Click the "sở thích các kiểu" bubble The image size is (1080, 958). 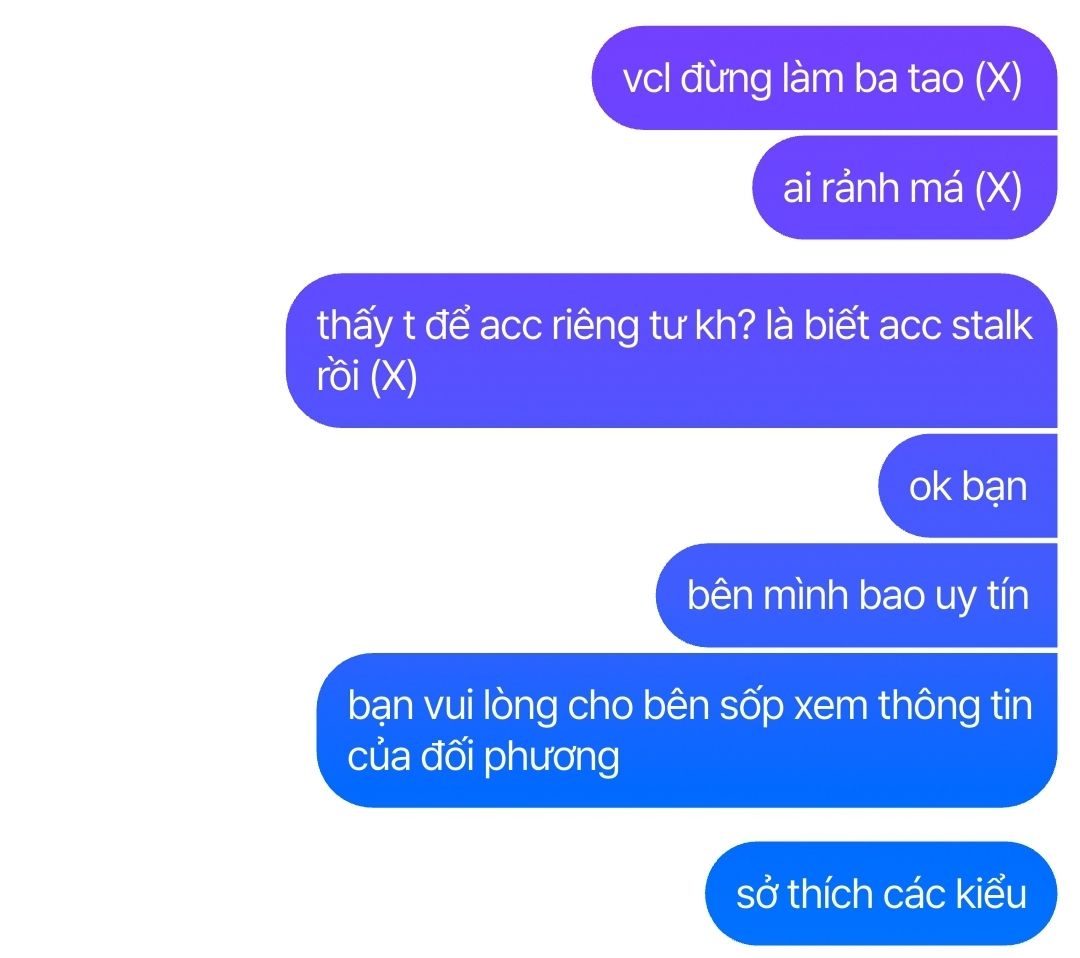(881, 893)
